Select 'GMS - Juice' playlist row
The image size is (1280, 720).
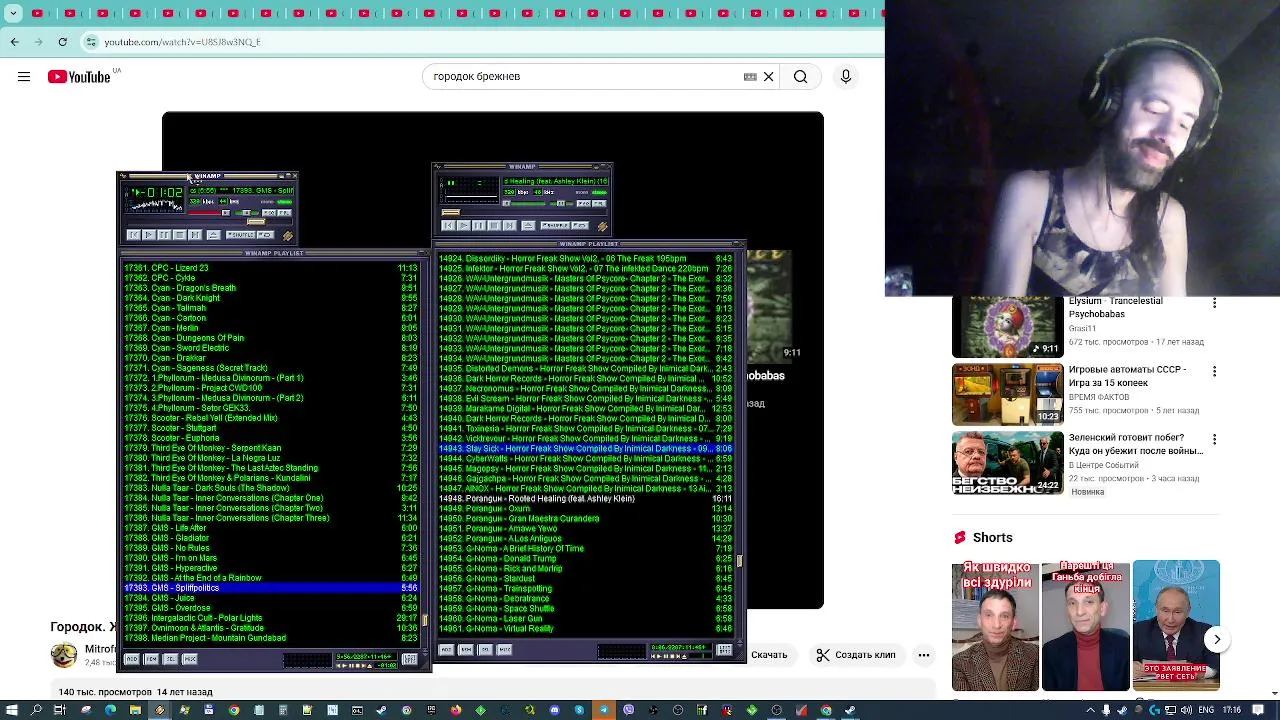click(x=270, y=598)
